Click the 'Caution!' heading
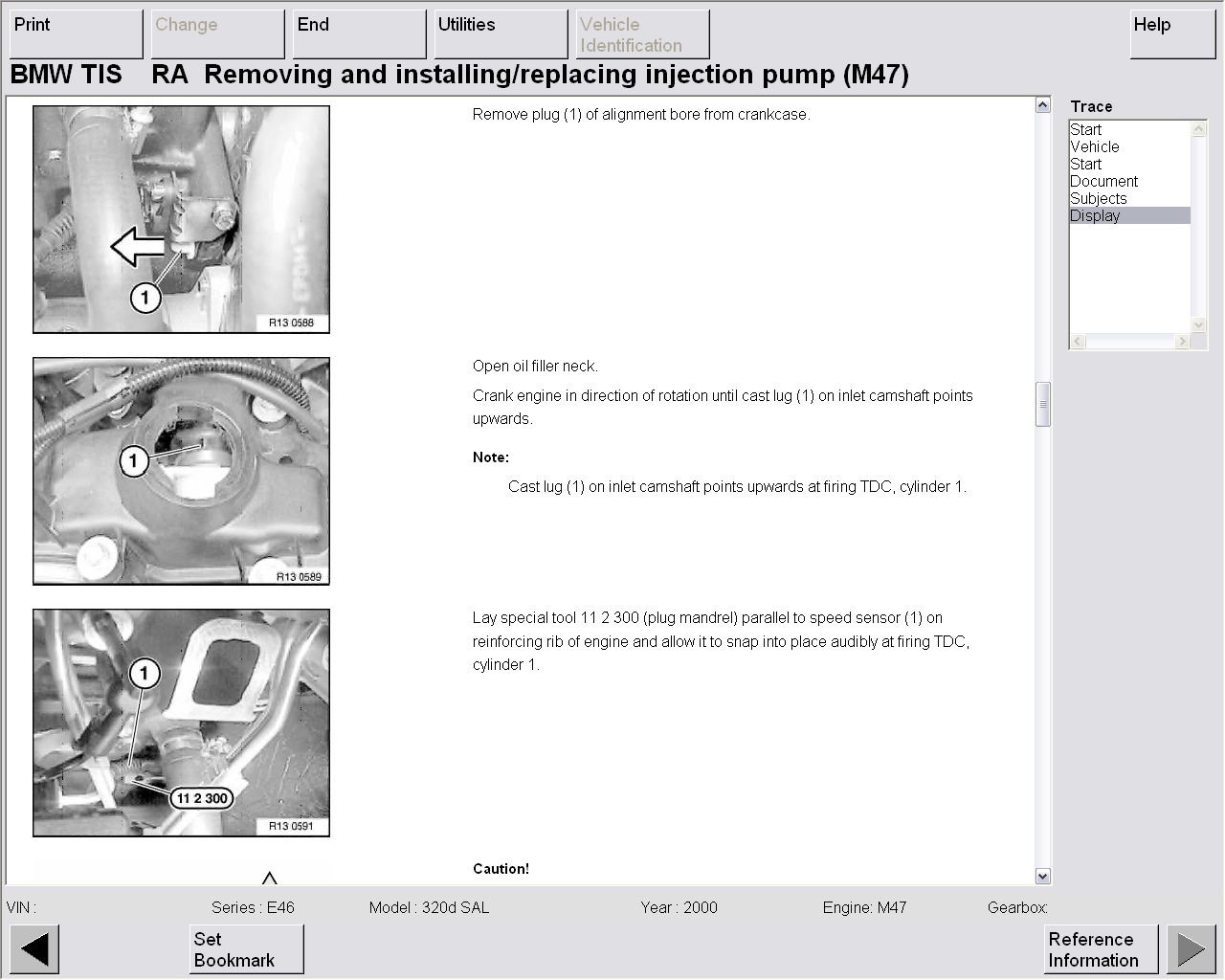Viewport: 1225px width, 980px height. 501,869
